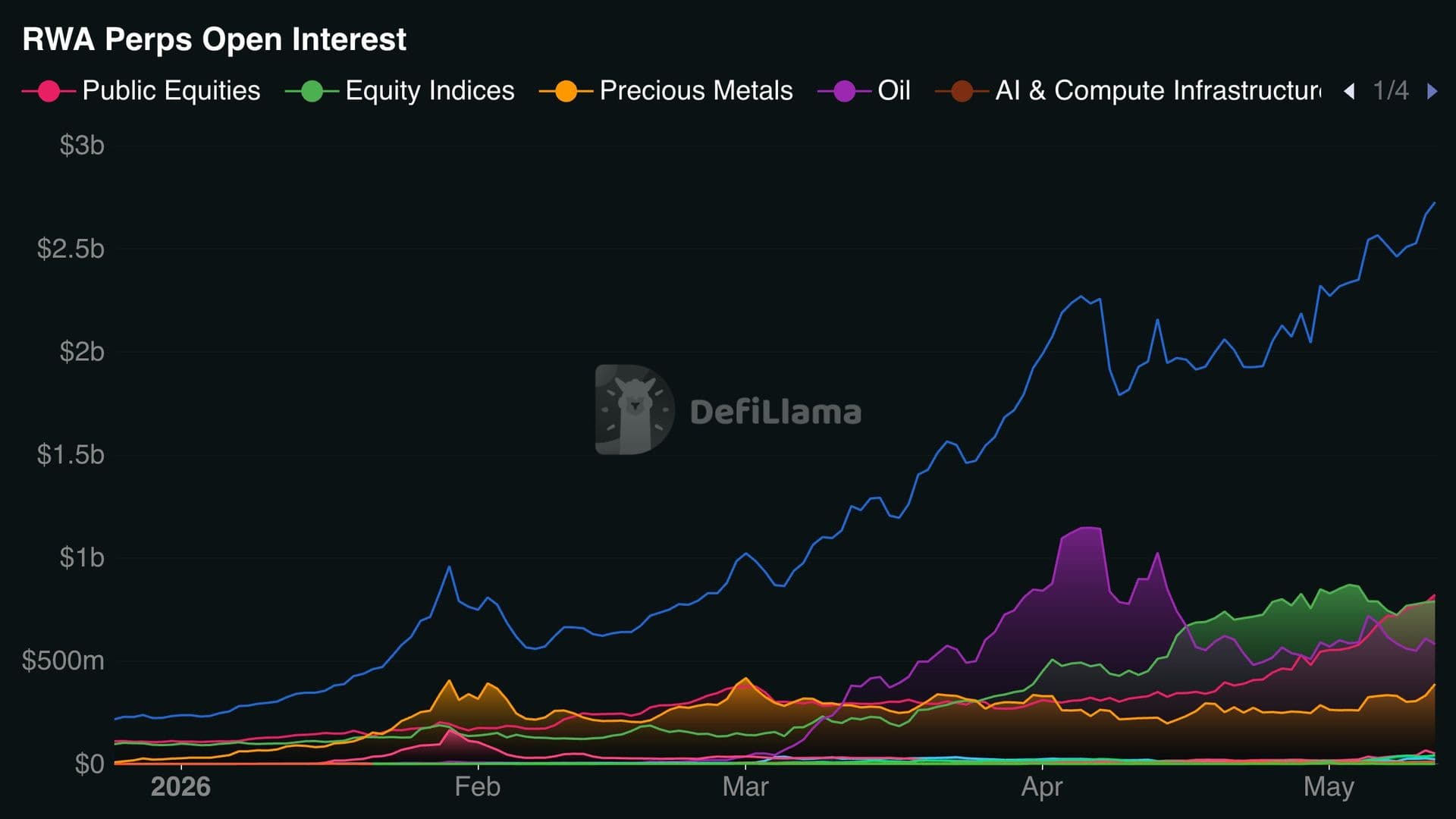Click the May label on time axis

[x=1329, y=787]
